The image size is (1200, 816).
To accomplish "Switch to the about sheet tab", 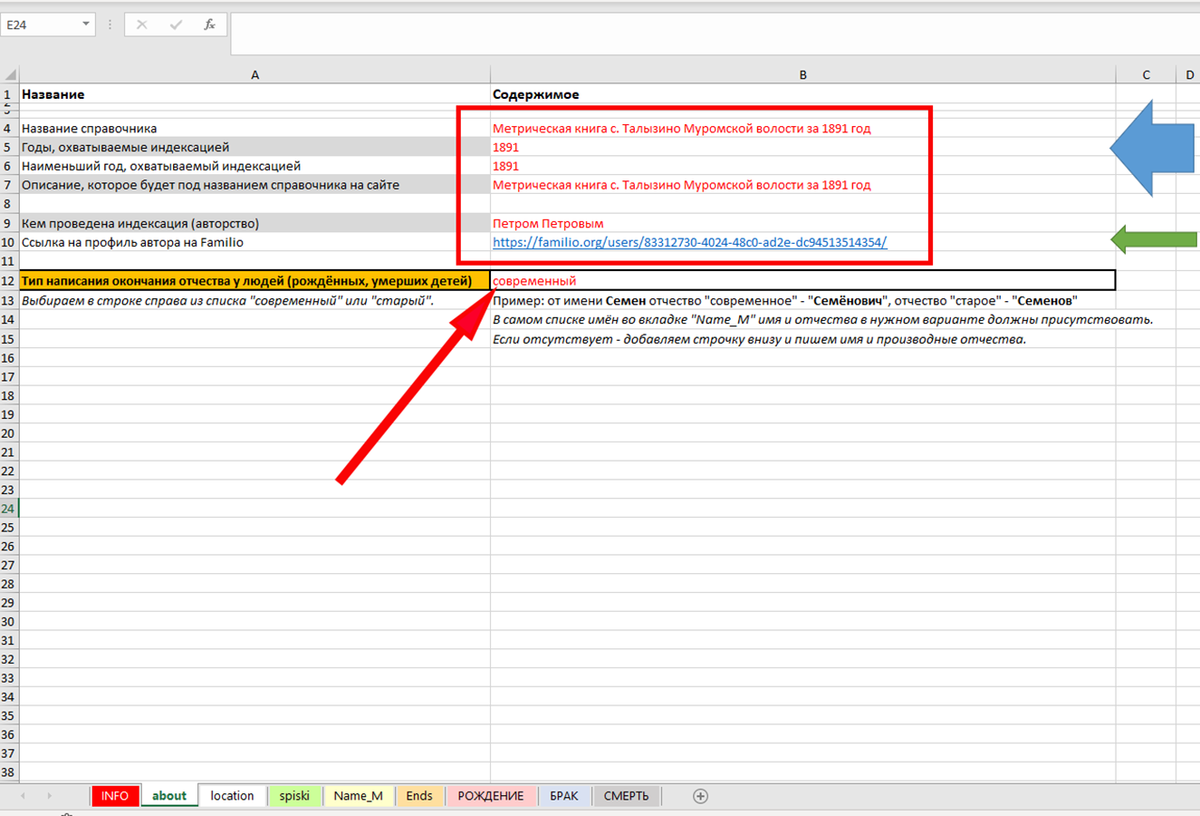I will [x=169, y=796].
